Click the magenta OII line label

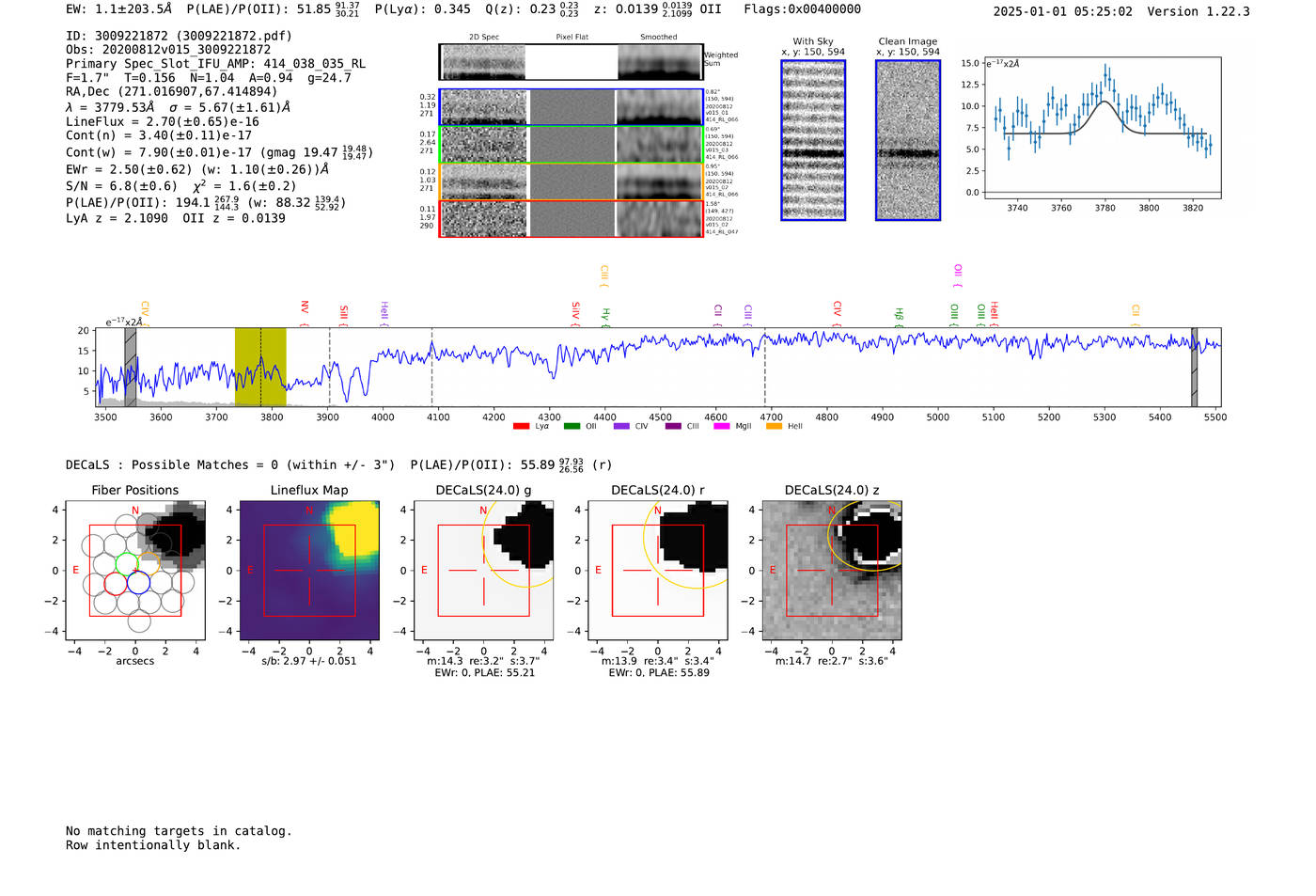(x=958, y=275)
